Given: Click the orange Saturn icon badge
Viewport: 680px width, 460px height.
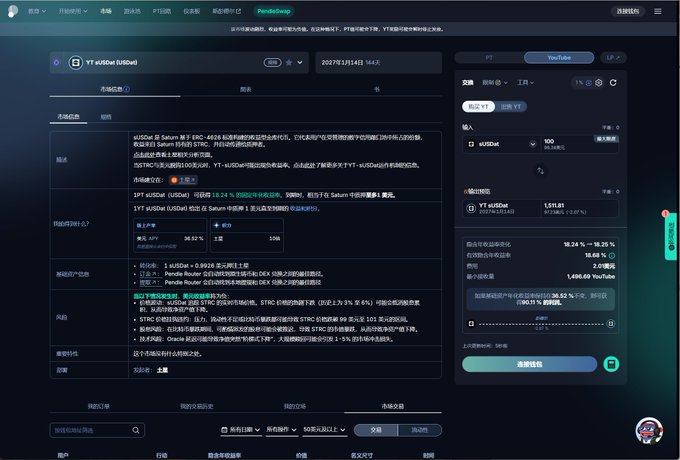Looking at the screenshot, I should pos(174,179).
